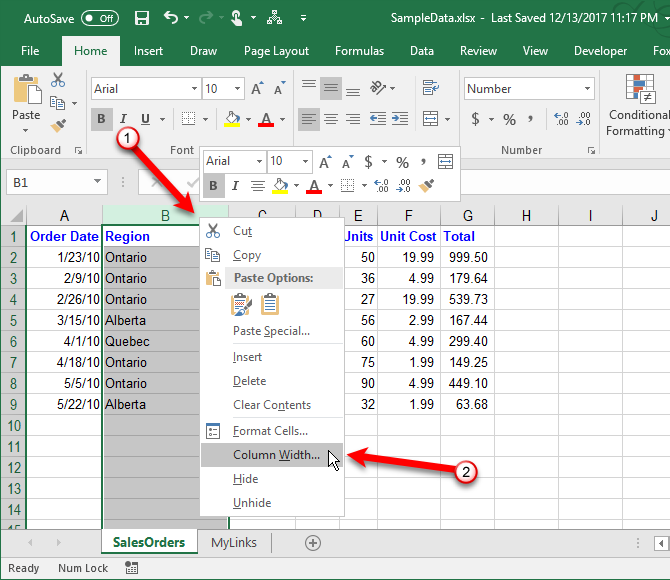
Task: Click the mini toolbar Format Painter icon
Action: pos(427,185)
